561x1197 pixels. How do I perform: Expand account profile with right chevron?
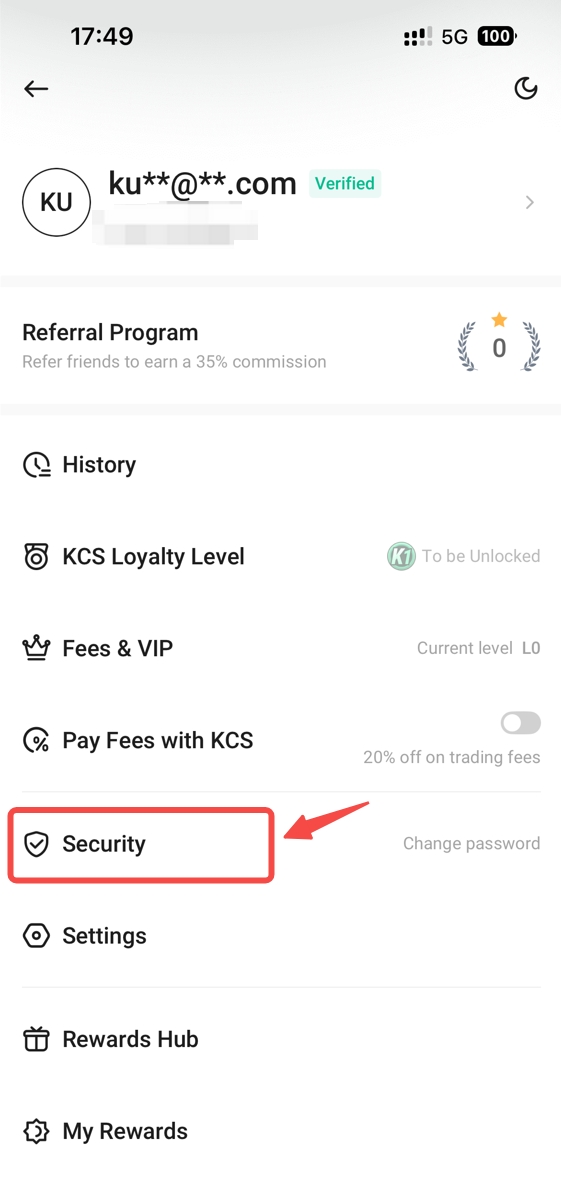coord(530,202)
